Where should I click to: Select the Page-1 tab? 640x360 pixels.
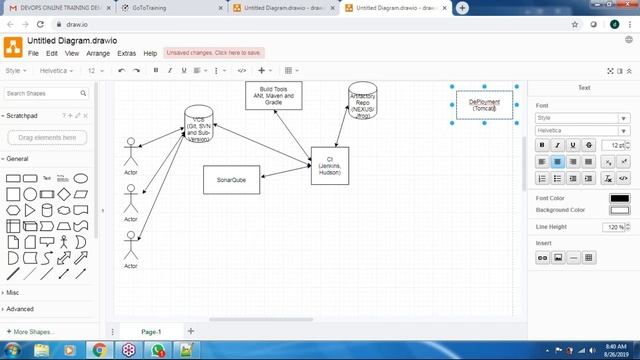pos(151,332)
